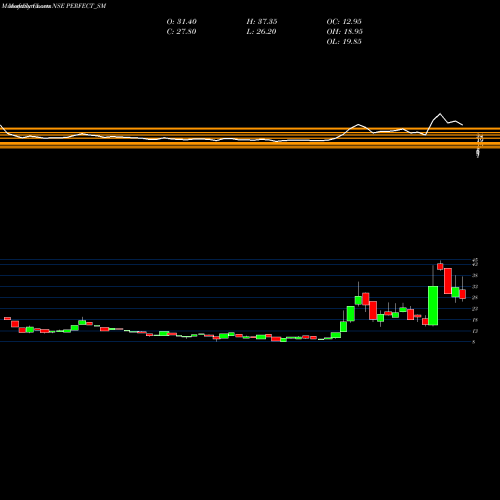Click the 'OC: 12.95' value
The height and width of the screenshot is (500, 500).
point(344,22)
